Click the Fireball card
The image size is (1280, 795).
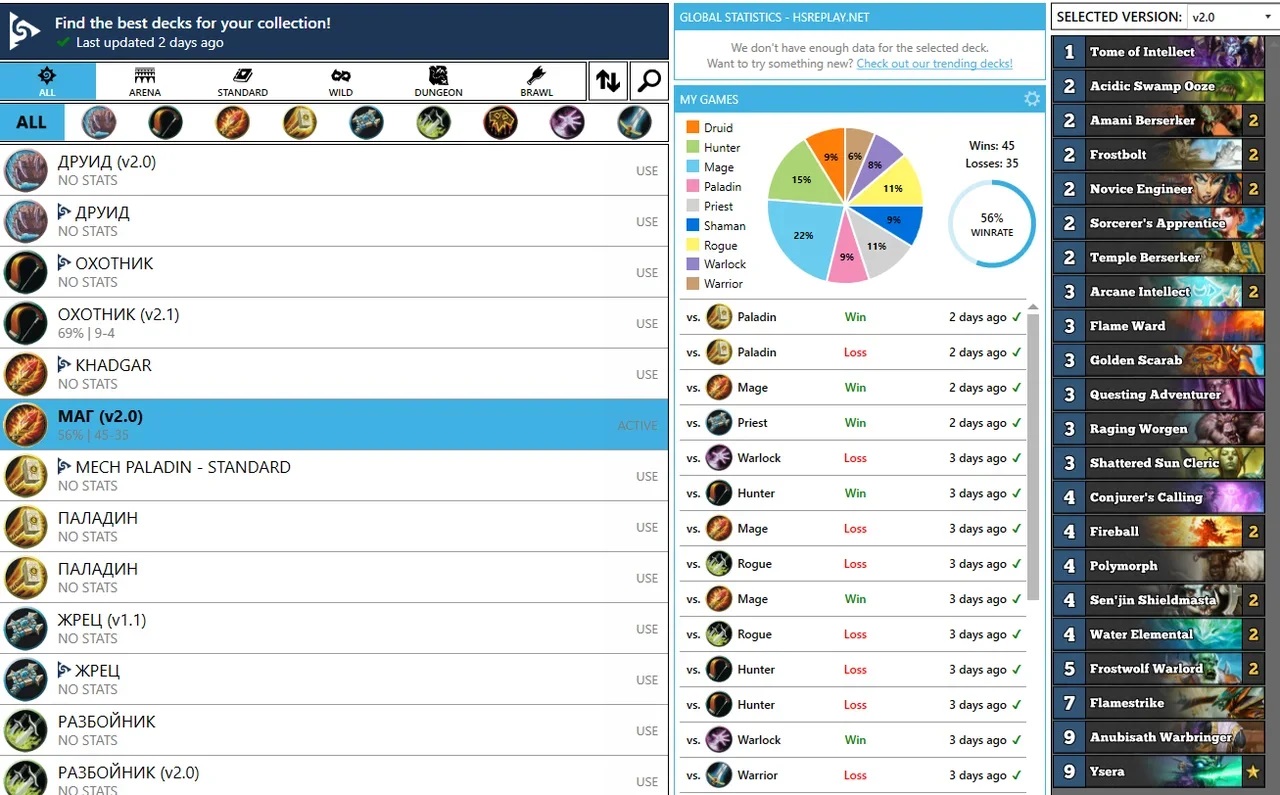[x=1159, y=531]
